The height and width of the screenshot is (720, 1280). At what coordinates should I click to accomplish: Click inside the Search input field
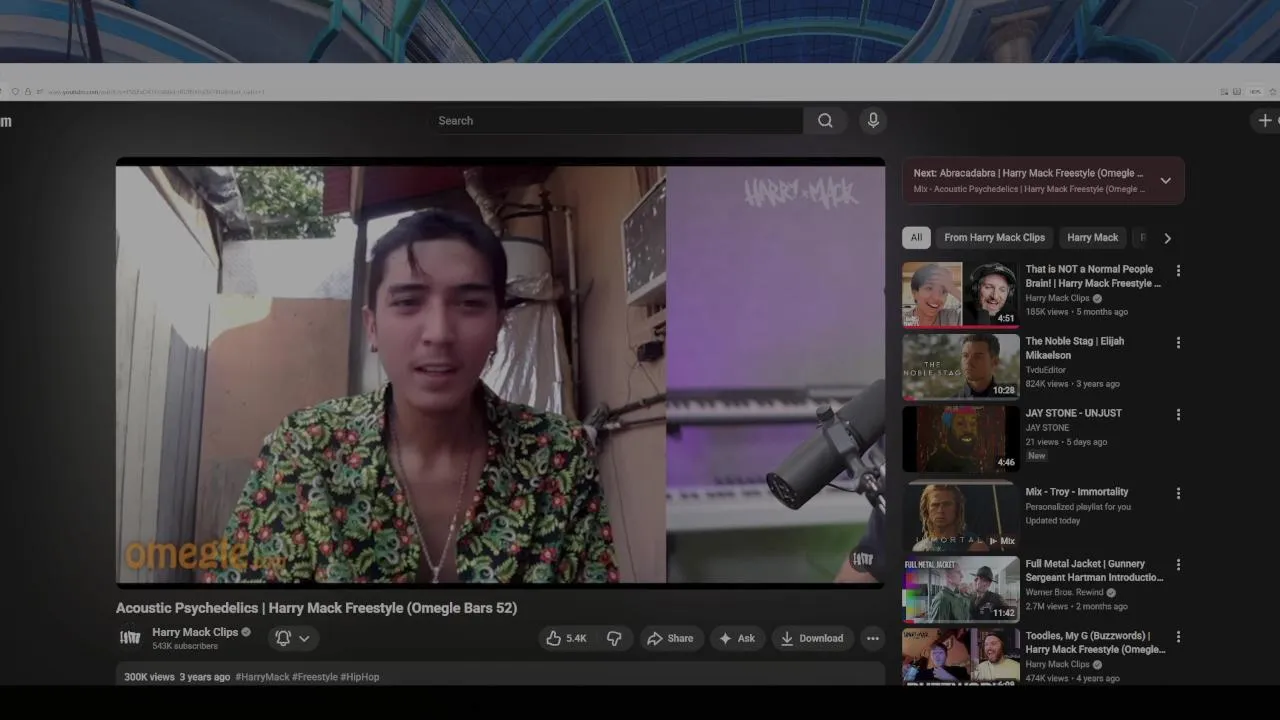[x=615, y=121]
